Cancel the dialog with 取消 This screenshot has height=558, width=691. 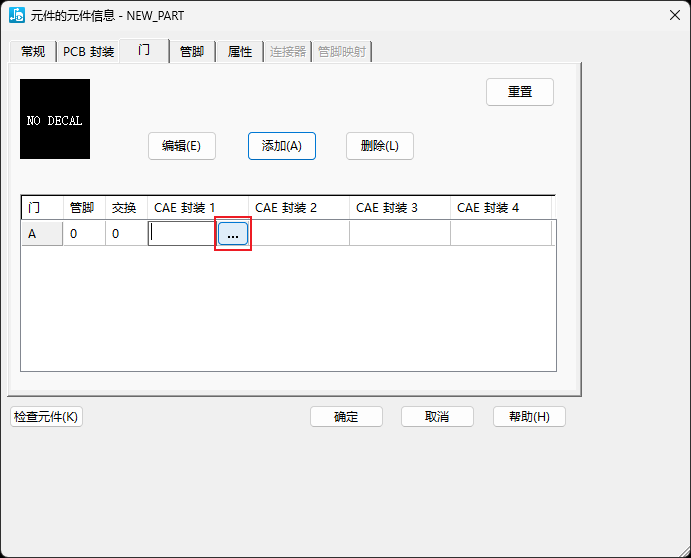(437, 417)
